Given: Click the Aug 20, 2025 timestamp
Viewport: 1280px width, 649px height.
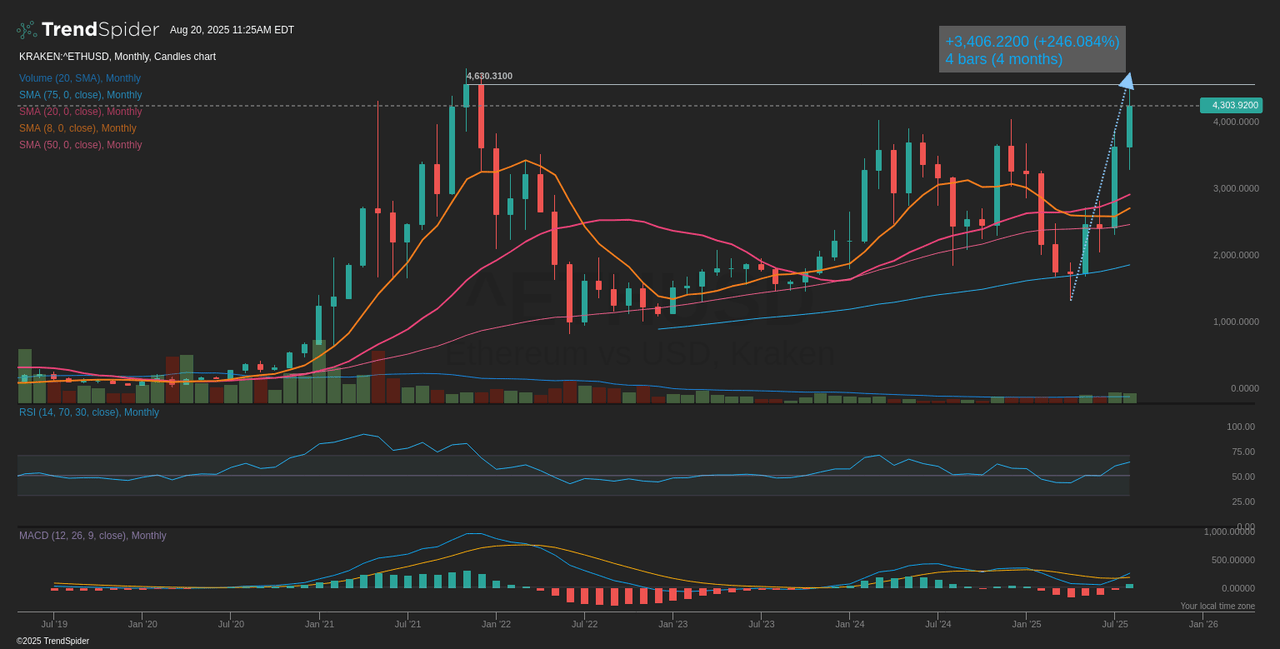Looking at the screenshot, I should click(x=230, y=29).
